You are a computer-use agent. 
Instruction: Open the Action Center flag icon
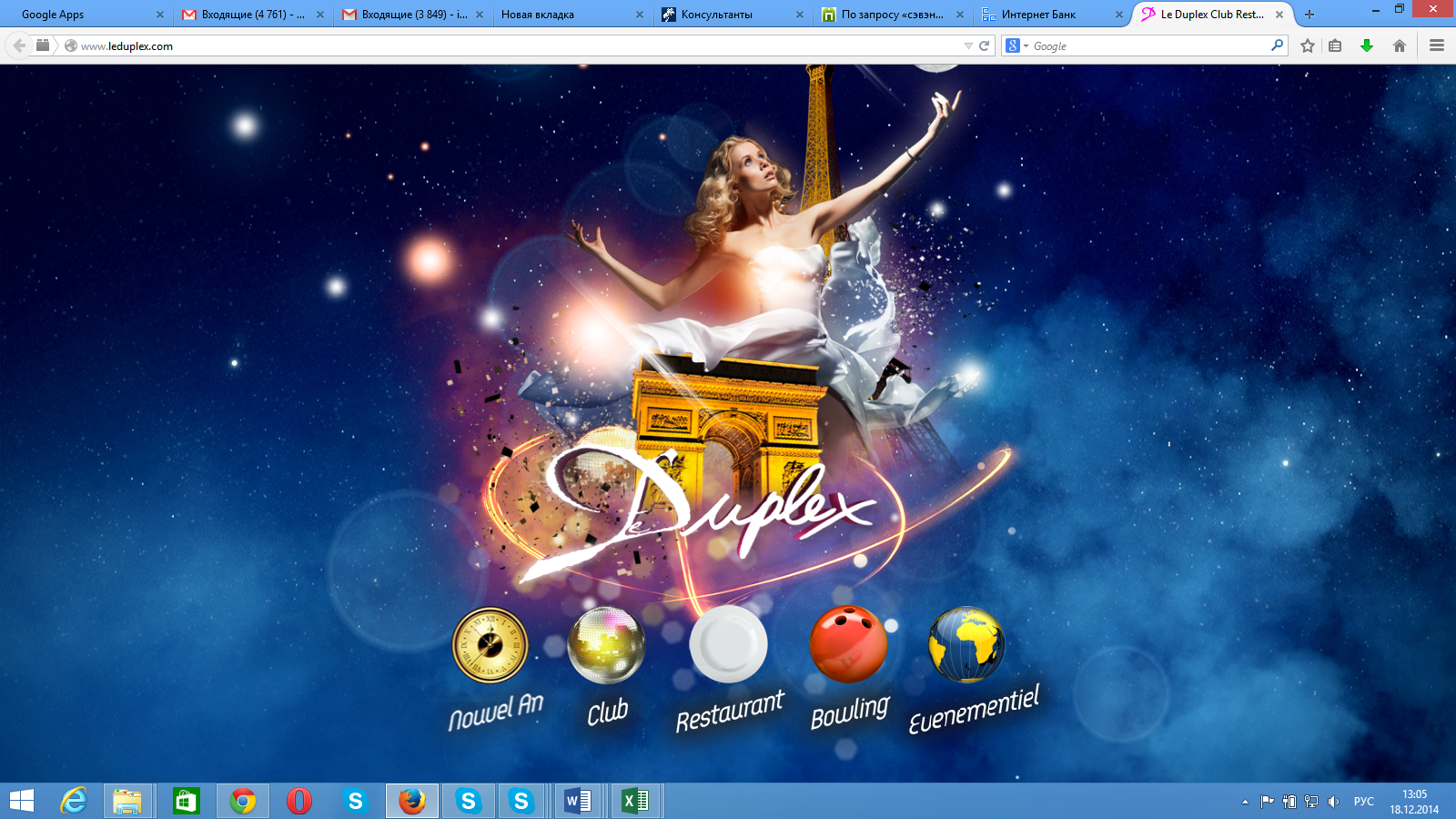1267,802
